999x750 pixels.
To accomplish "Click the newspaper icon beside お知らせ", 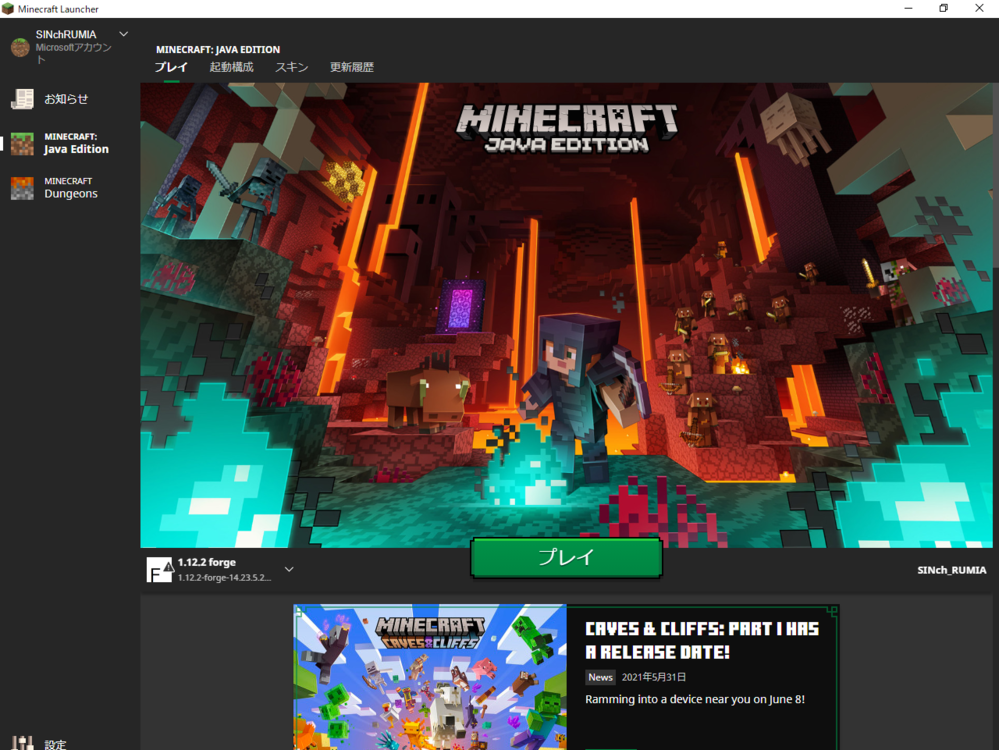I will [22, 99].
